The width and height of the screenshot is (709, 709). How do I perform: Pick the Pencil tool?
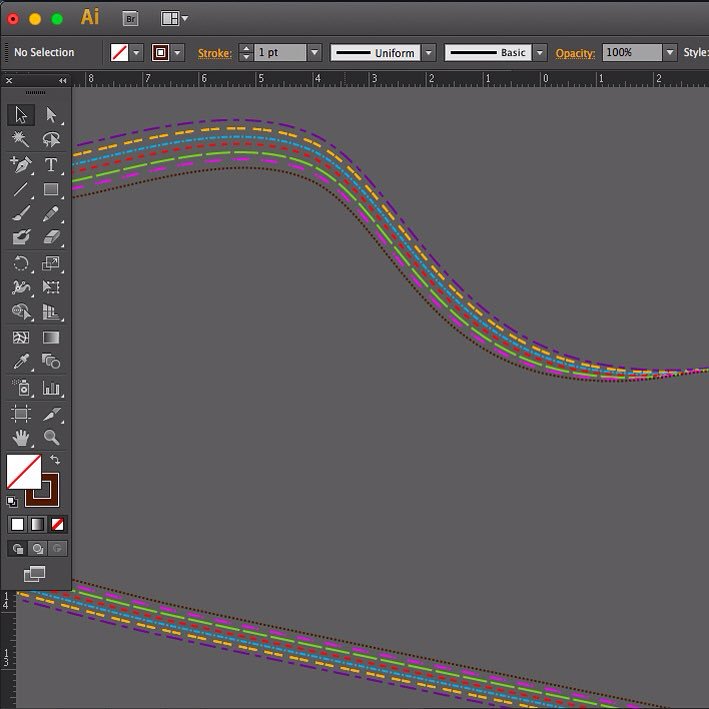(x=51, y=213)
